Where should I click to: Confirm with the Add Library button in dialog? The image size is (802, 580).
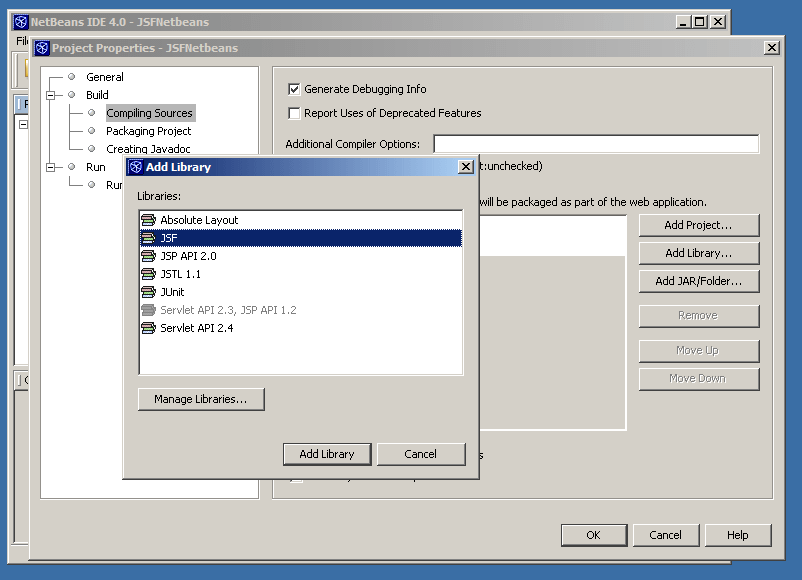point(327,454)
